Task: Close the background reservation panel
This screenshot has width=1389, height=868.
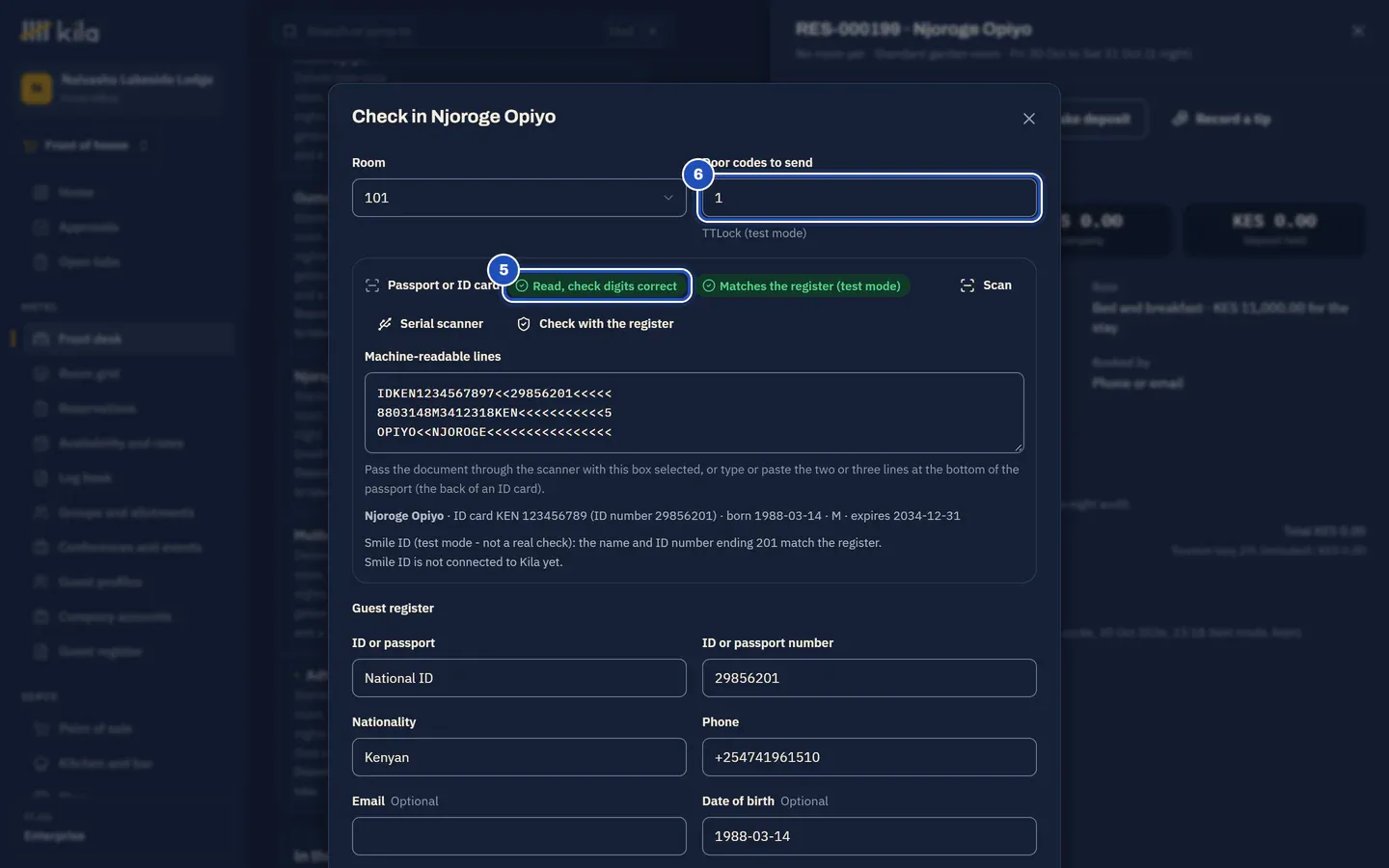Action: coord(1358,31)
